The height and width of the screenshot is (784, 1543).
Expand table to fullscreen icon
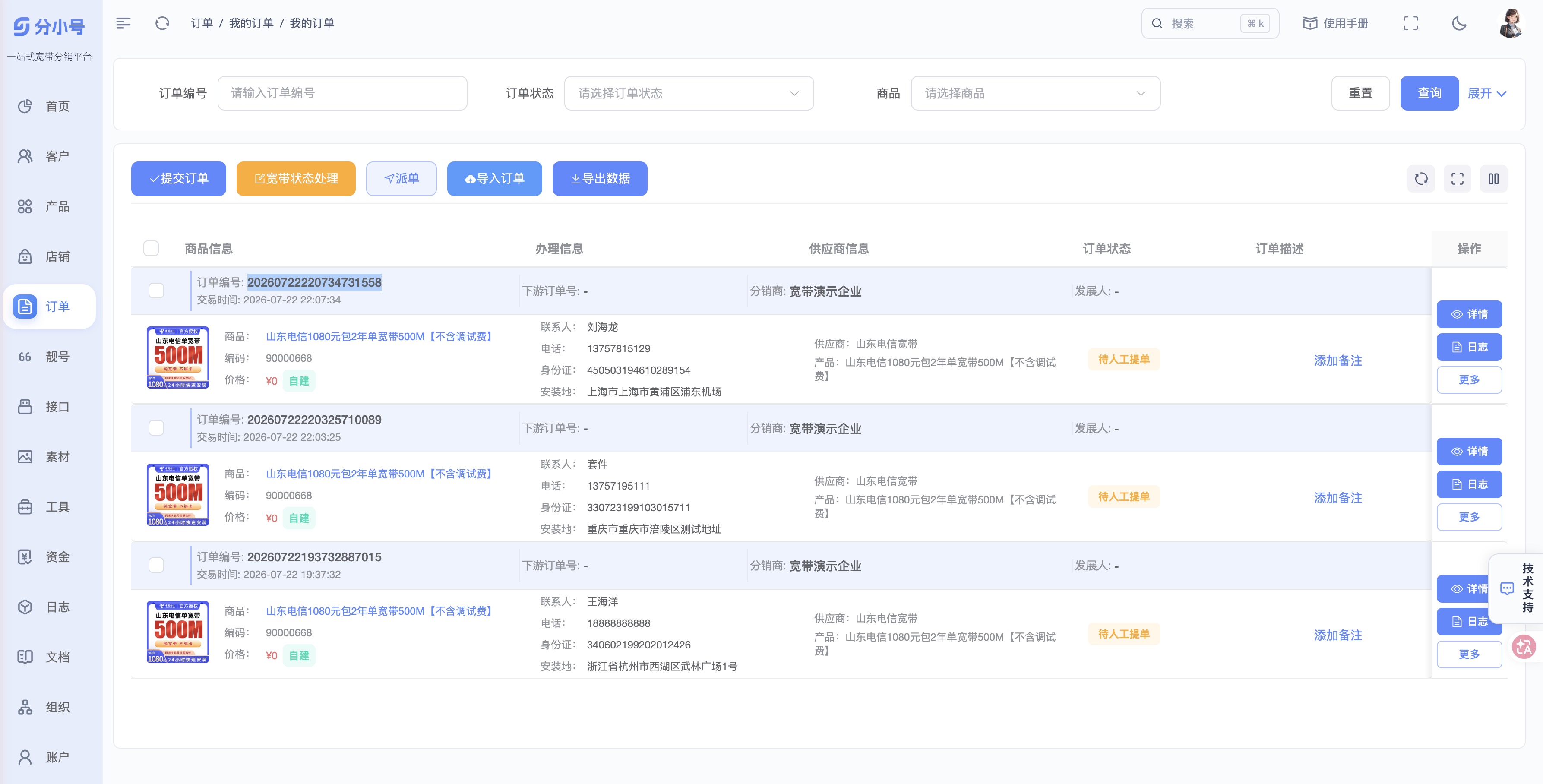(1458, 178)
